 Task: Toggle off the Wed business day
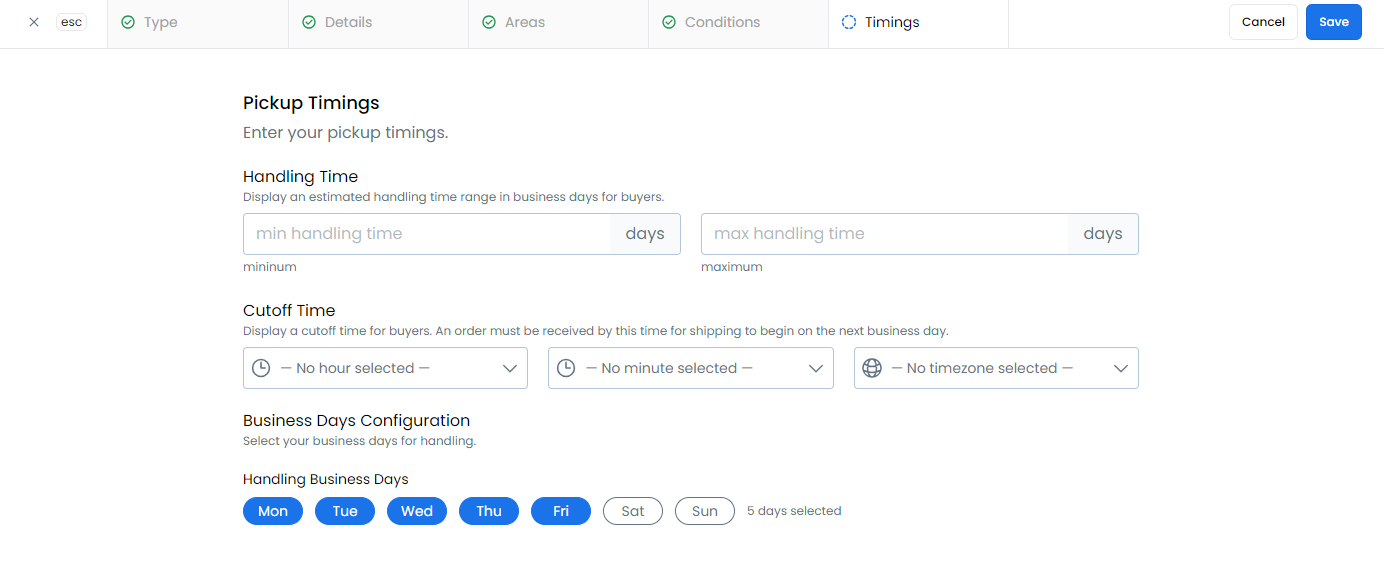tap(417, 511)
